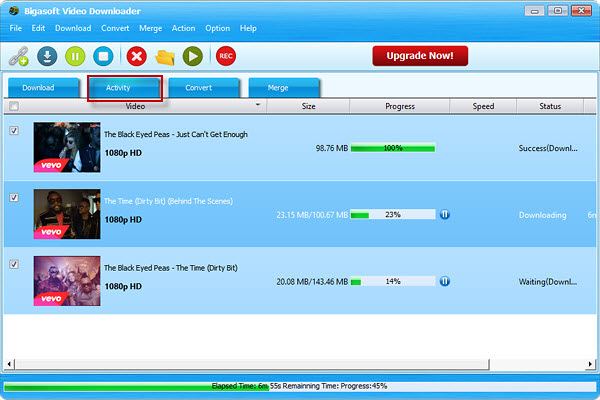Open the Help menu
The image size is (600, 400).
coord(248,28)
